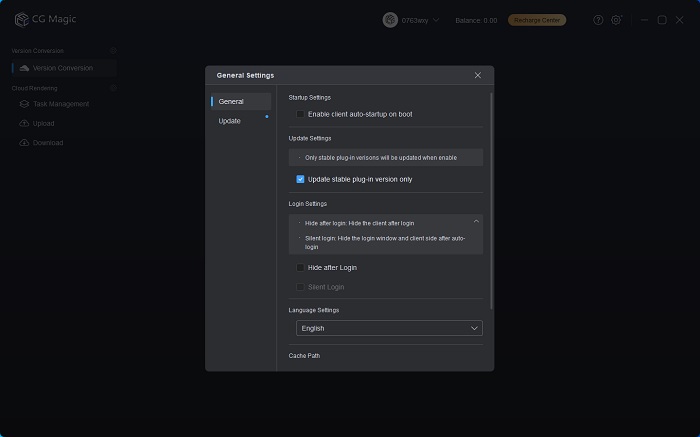
Task: Collapse the Cloud Rendering section icon
Action: pos(113,88)
